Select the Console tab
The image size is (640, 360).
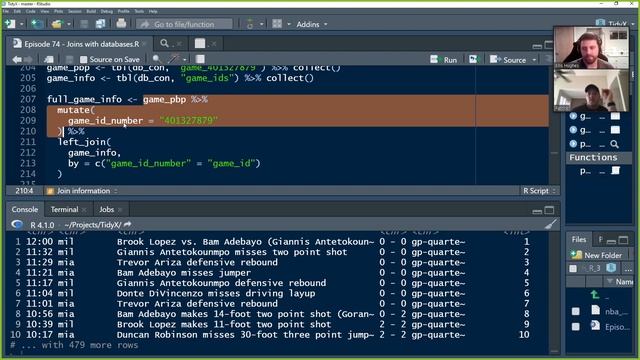point(25,209)
